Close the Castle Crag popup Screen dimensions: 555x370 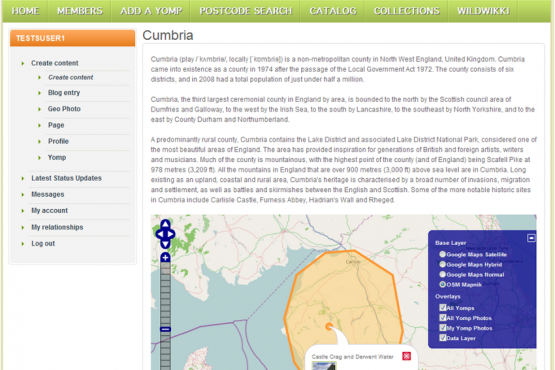coord(406,356)
